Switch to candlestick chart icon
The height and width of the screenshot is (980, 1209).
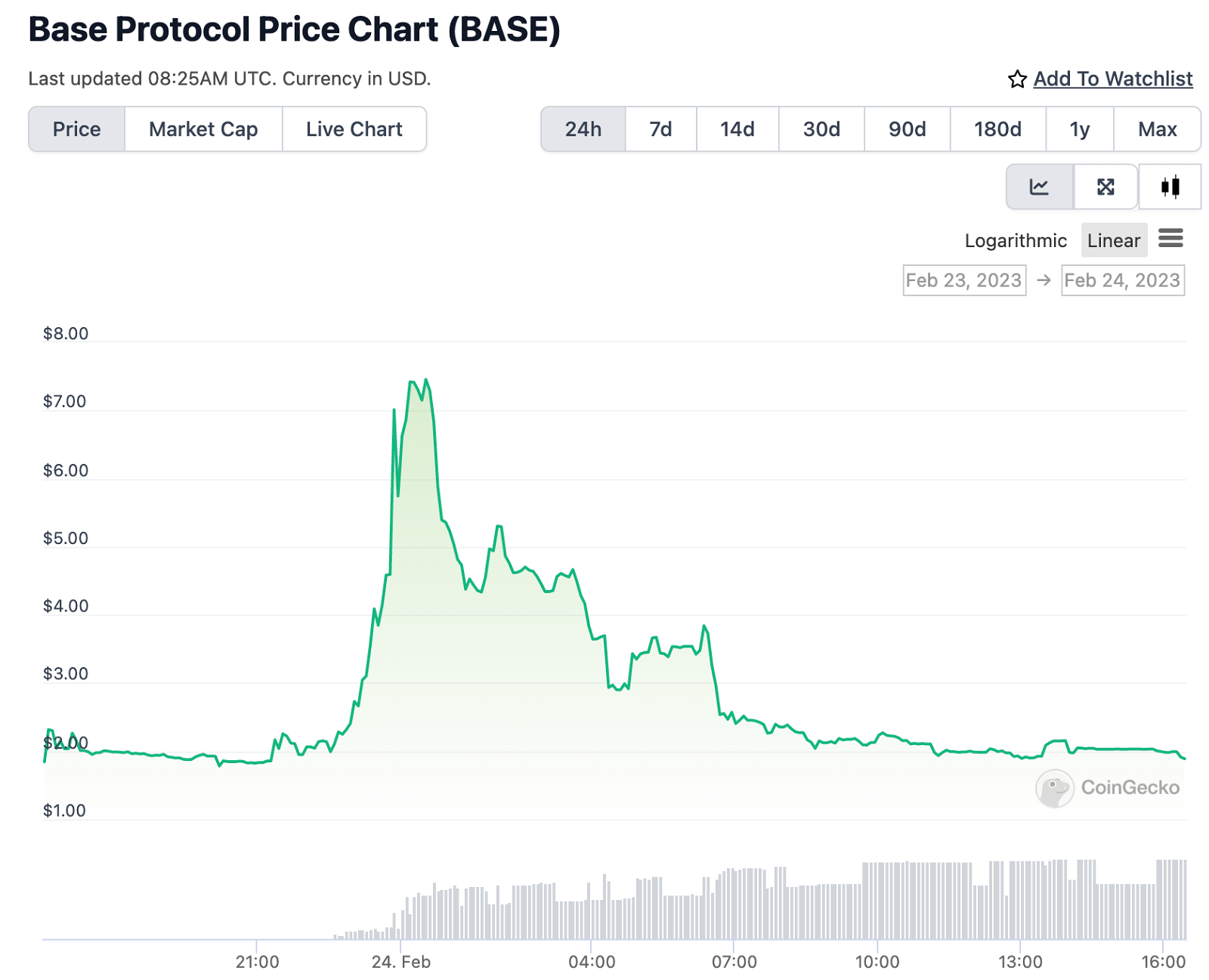point(1170,187)
